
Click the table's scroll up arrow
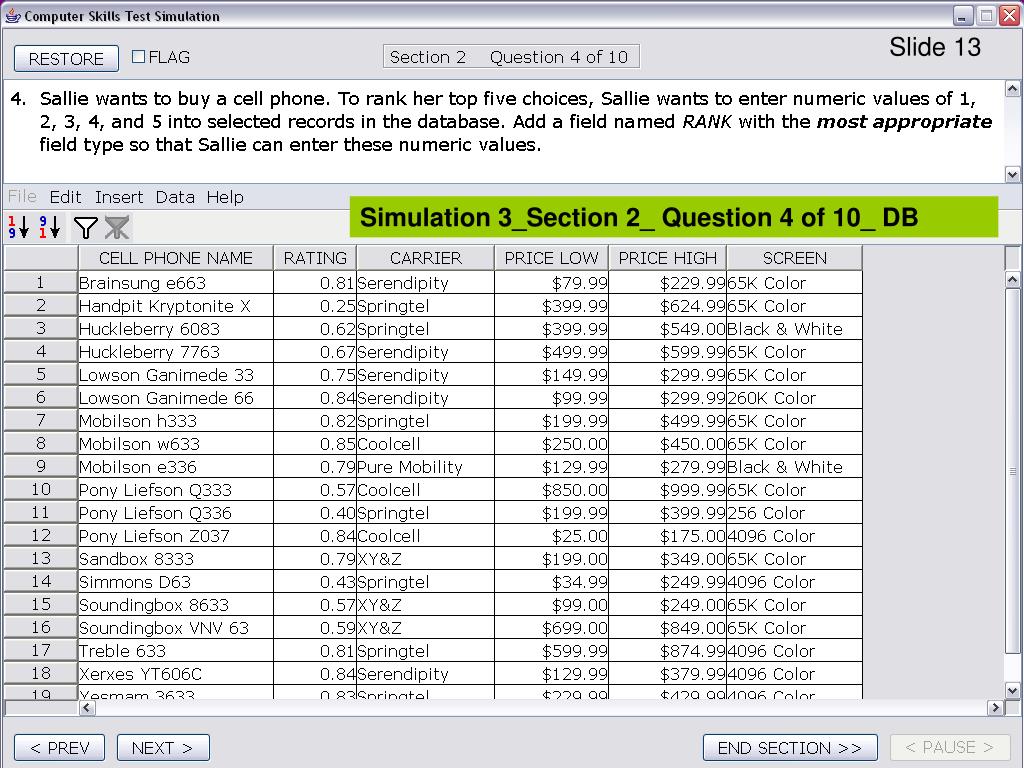[x=1012, y=280]
